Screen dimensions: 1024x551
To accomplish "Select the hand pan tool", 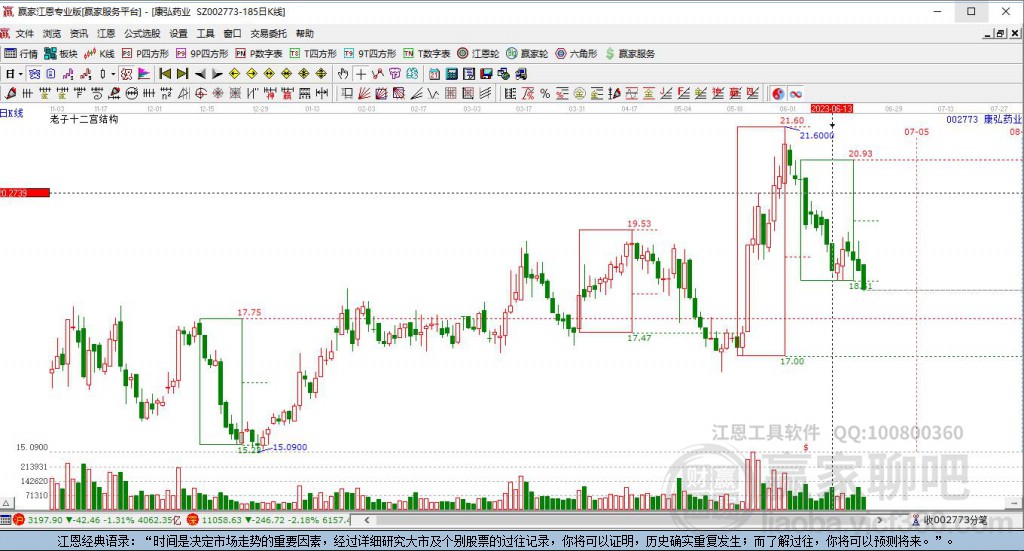I will point(343,74).
